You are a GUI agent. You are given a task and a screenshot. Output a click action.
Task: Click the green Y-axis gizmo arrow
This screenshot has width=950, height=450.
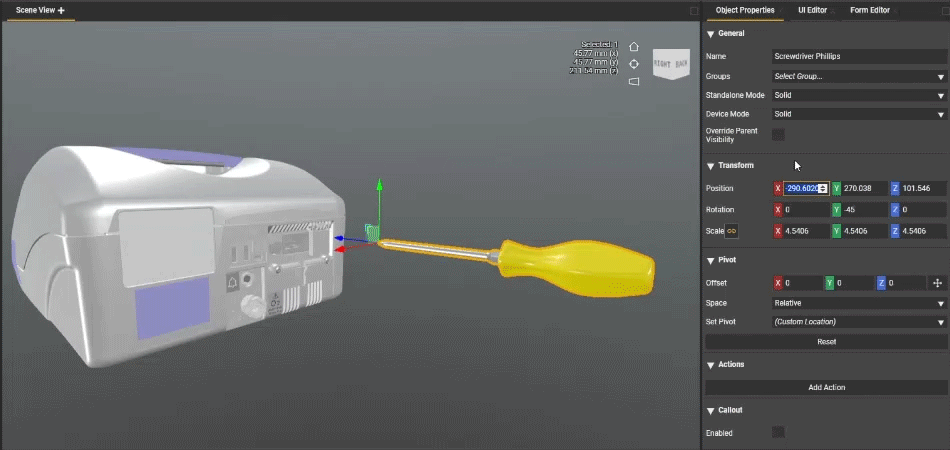(378, 188)
